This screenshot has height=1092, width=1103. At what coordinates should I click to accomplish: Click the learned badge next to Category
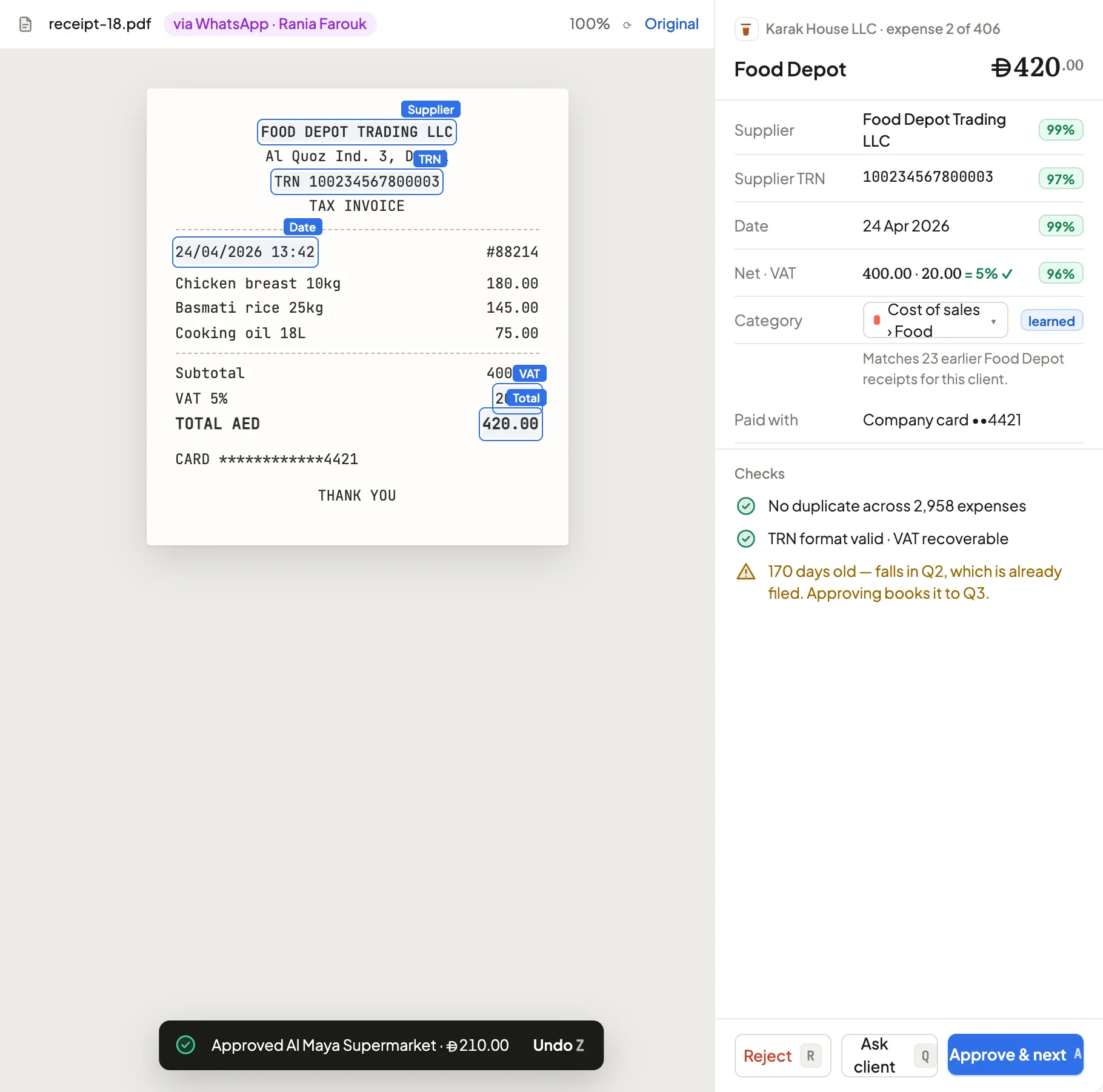coord(1051,321)
